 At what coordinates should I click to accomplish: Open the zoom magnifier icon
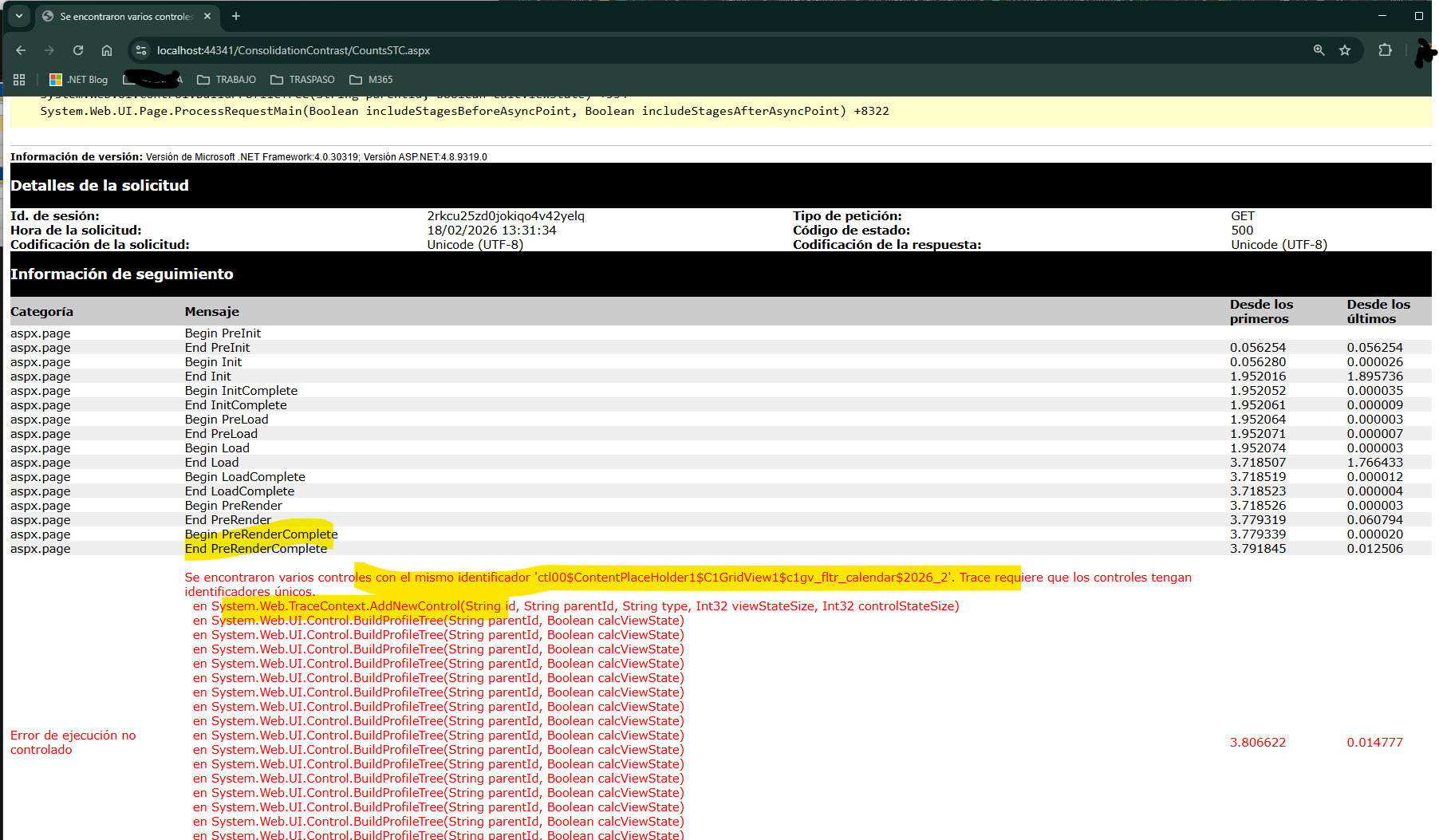click(x=1319, y=50)
